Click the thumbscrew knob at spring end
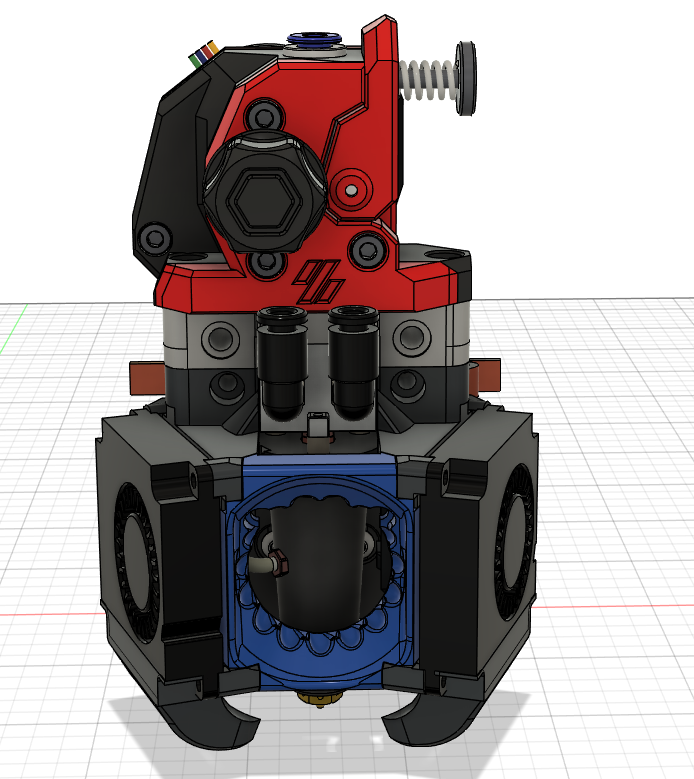Screen dimensions: 694x779 pyautogui.click(x=466, y=78)
